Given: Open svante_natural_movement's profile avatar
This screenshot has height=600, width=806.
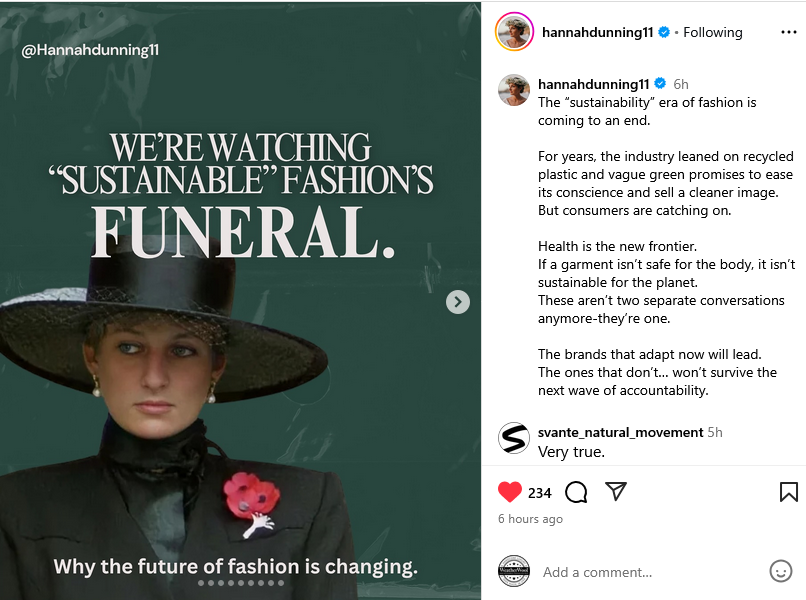Looking at the screenshot, I should pos(514,439).
